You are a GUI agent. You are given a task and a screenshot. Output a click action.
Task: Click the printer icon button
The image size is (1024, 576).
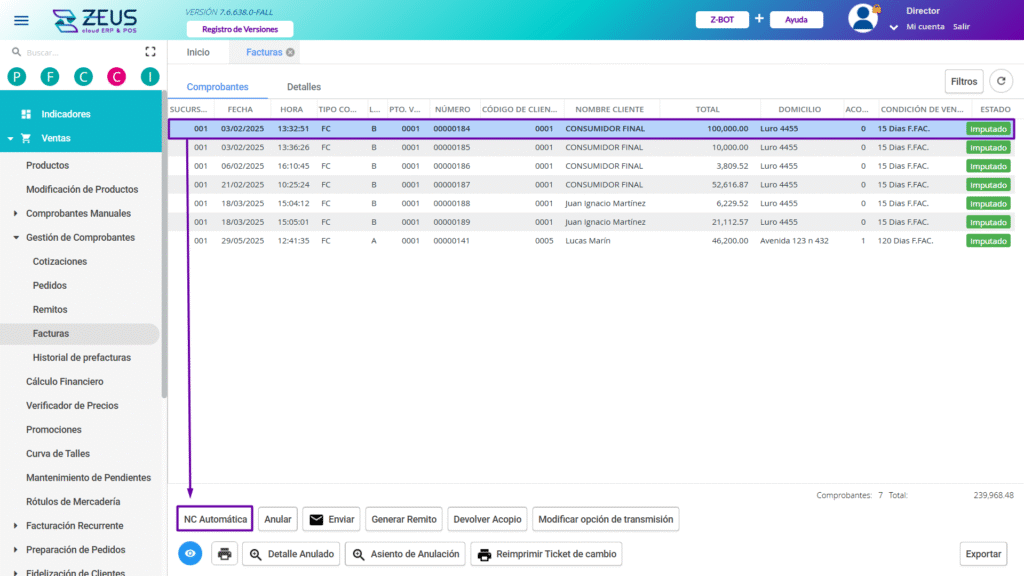225,554
